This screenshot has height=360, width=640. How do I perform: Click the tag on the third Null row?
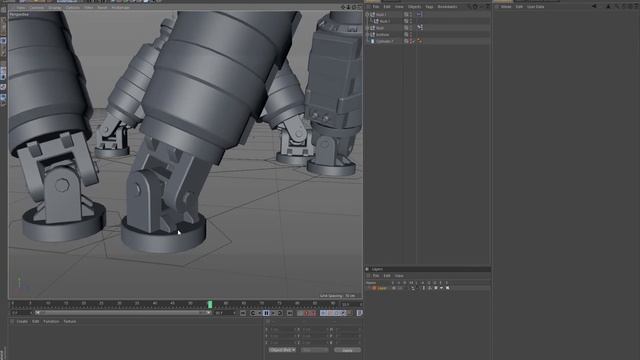[420, 27]
